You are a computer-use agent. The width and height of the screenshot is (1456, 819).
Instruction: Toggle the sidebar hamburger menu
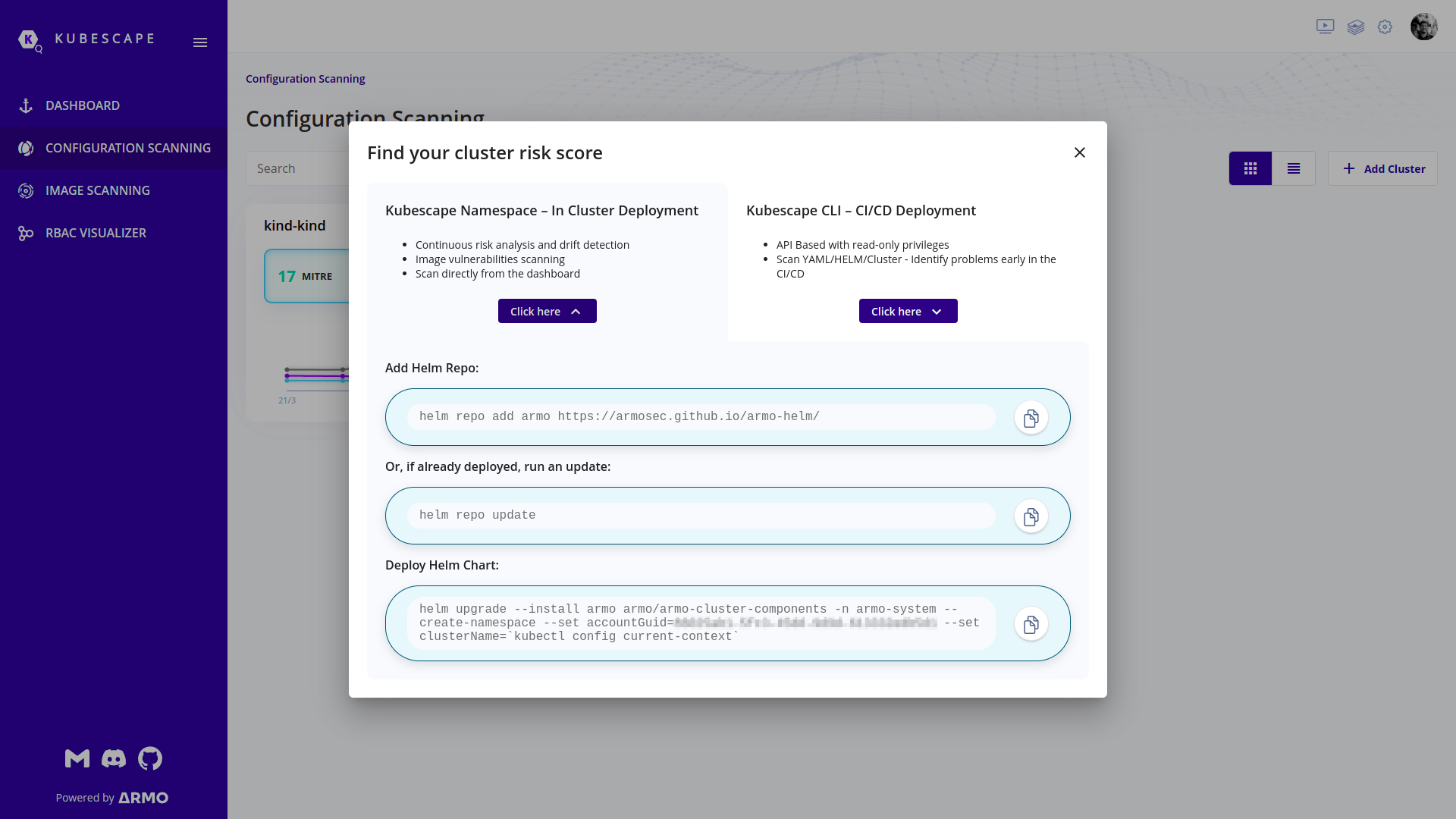tap(200, 42)
